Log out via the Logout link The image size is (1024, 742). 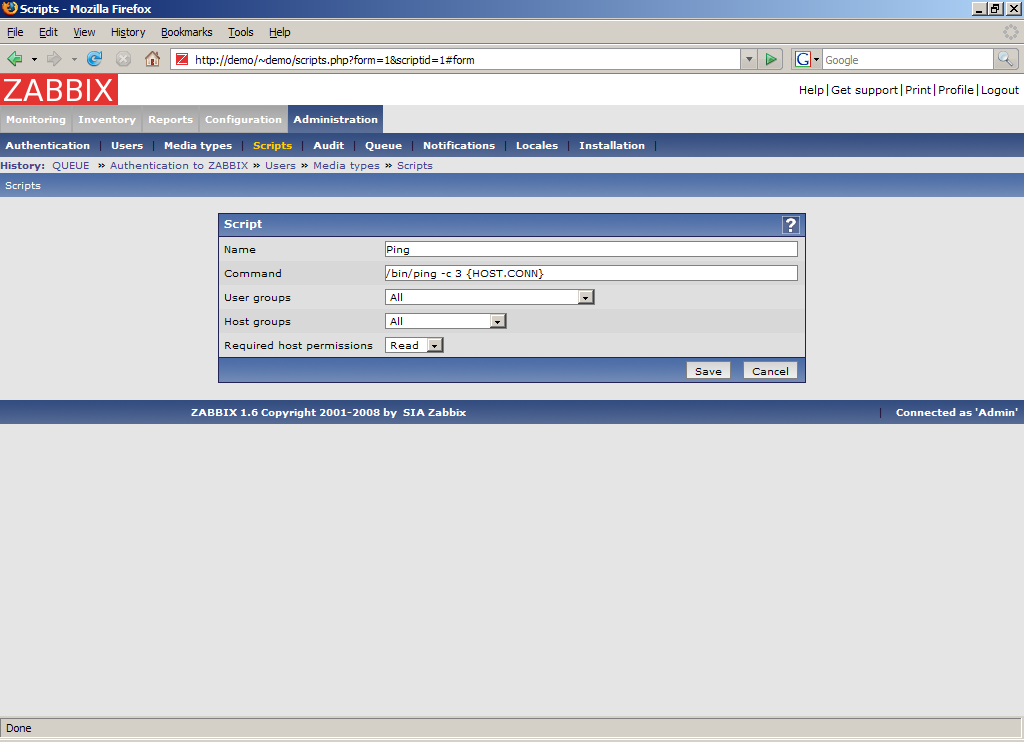(x=999, y=90)
